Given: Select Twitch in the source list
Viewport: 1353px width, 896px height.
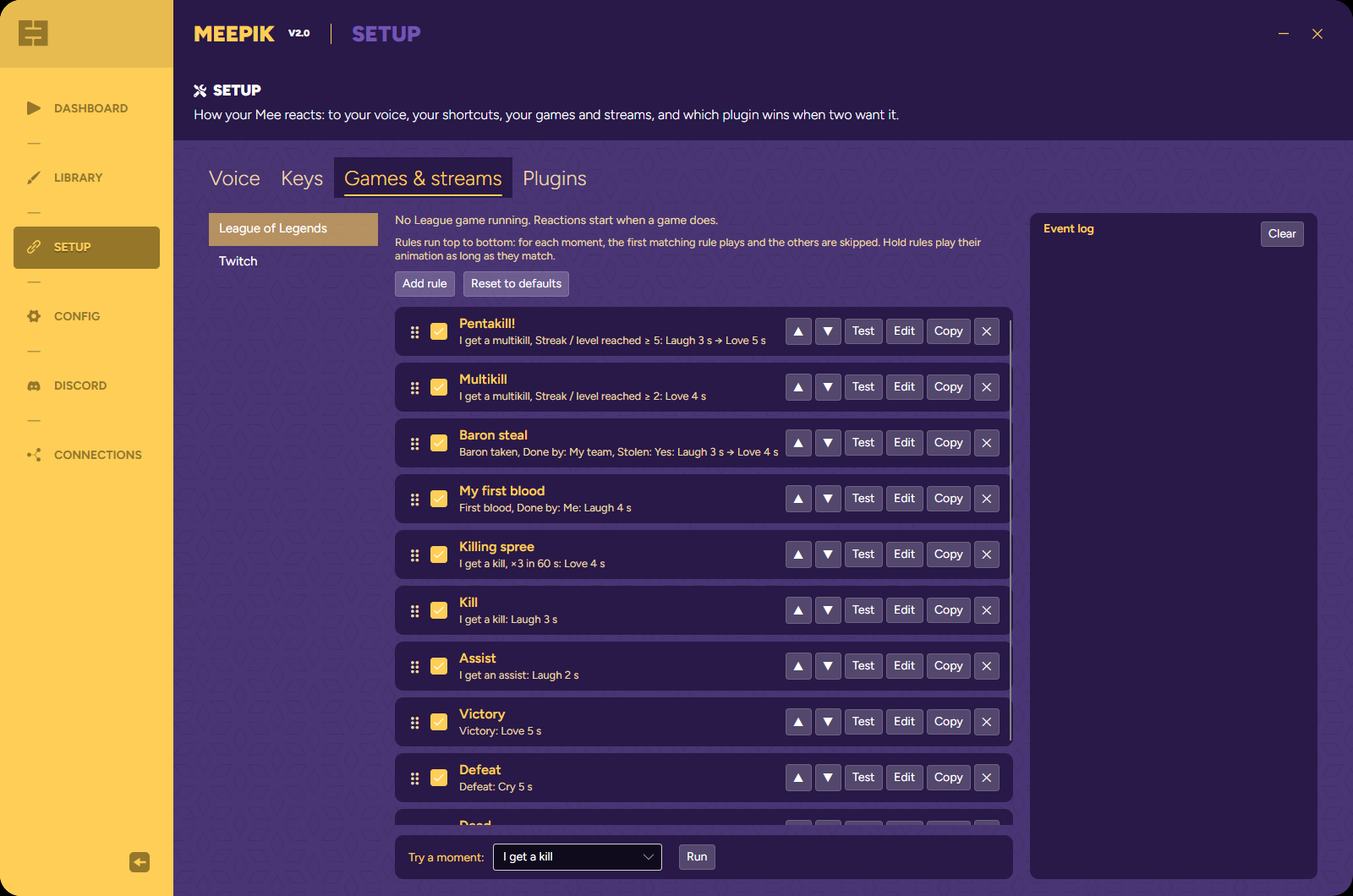Looking at the screenshot, I should pos(293,261).
